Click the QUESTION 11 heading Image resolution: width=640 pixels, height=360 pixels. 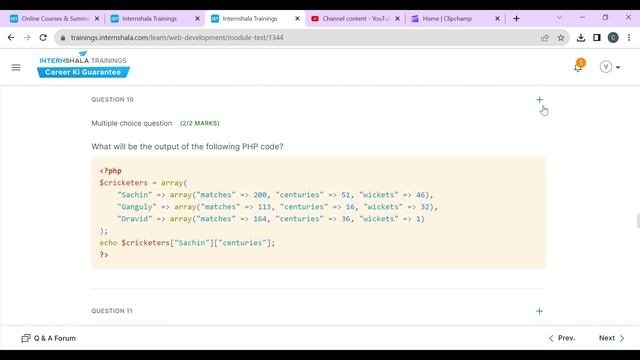(x=112, y=311)
